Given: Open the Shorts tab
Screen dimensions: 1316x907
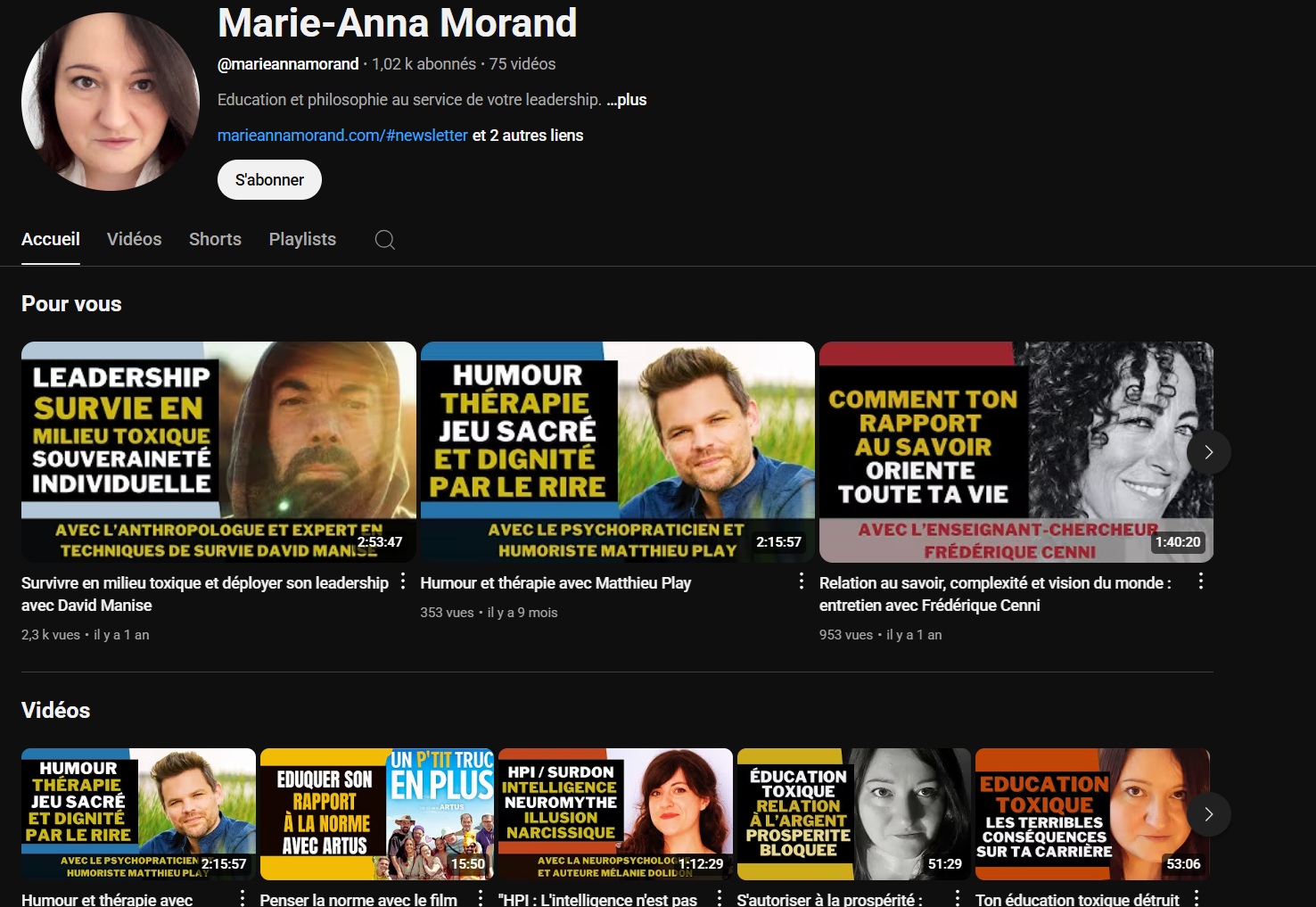Looking at the screenshot, I should [x=215, y=239].
